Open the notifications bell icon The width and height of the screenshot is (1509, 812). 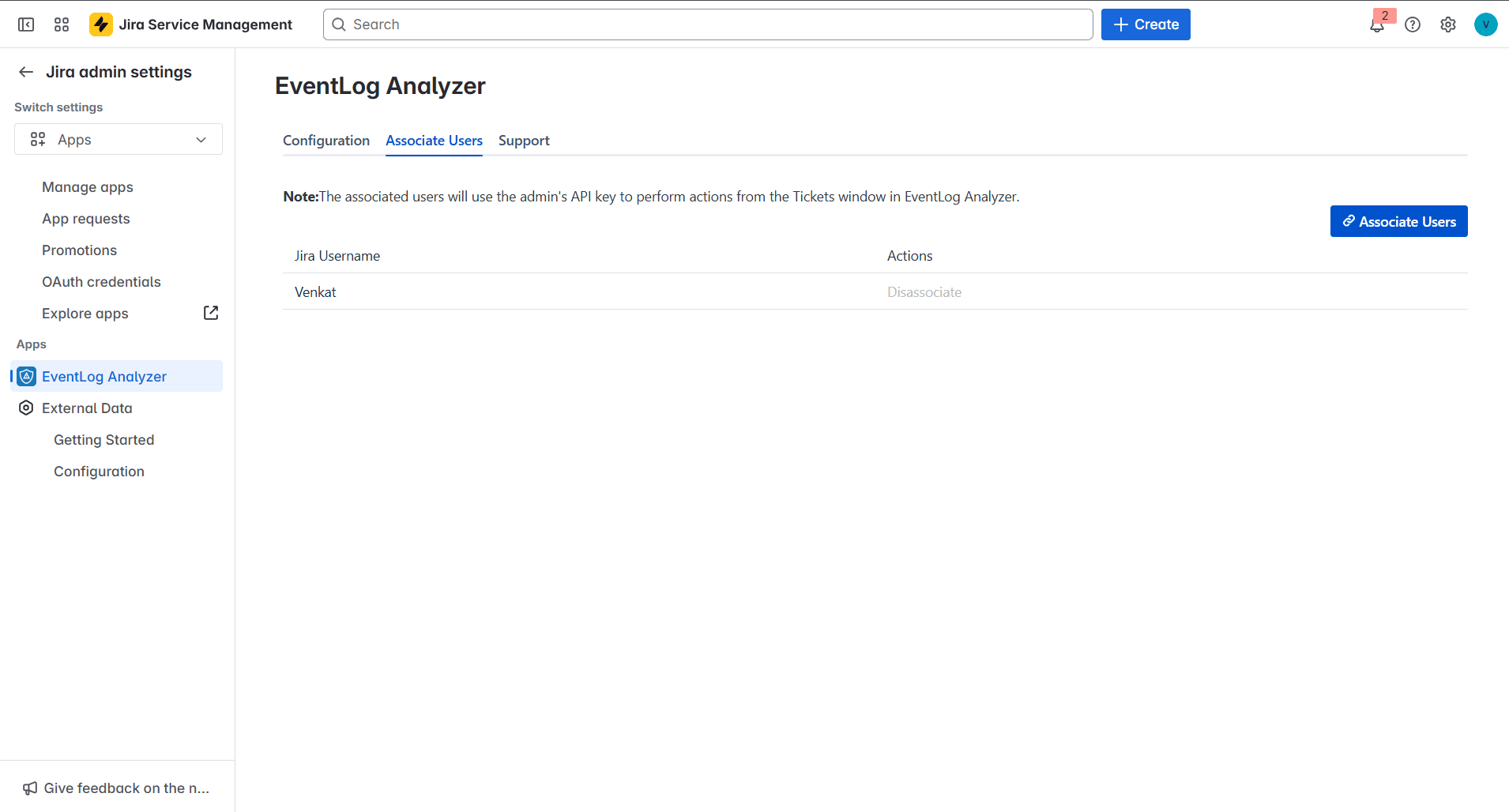pyautogui.click(x=1377, y=24)
